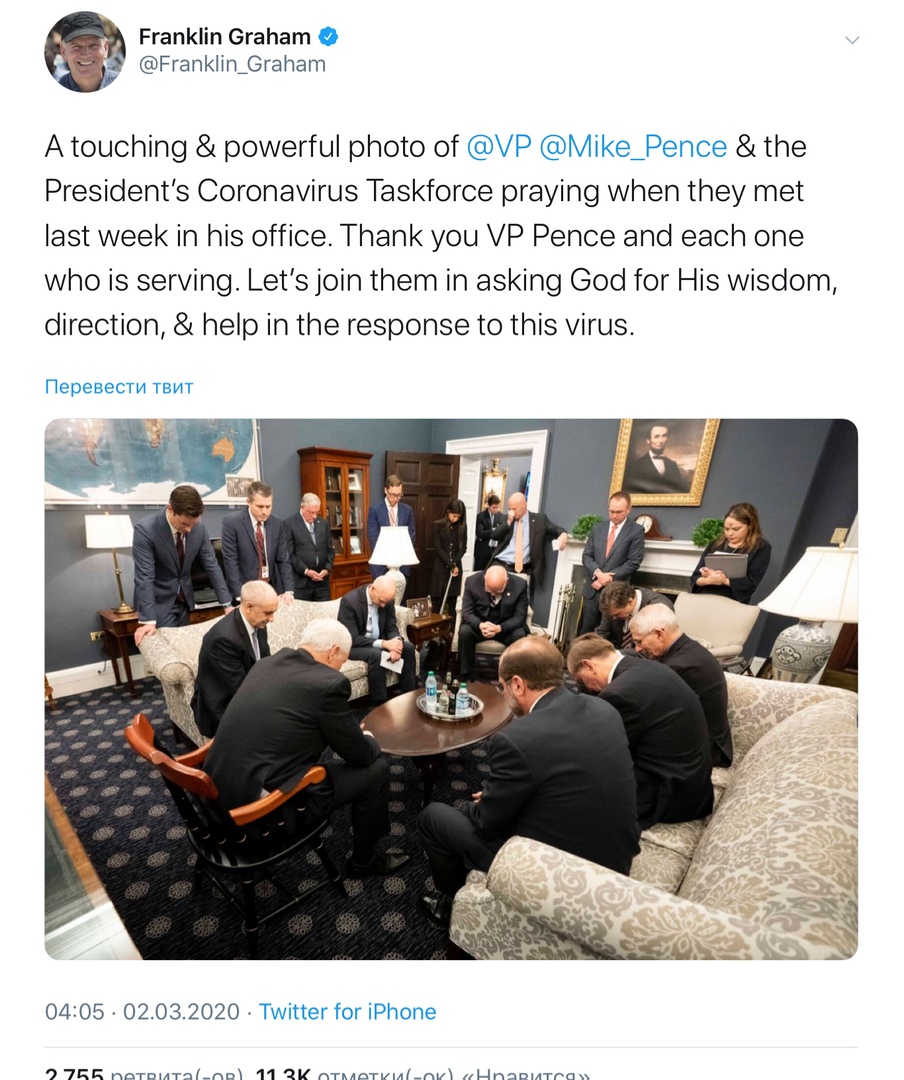Follow the @VP mention link

[498, 147]
